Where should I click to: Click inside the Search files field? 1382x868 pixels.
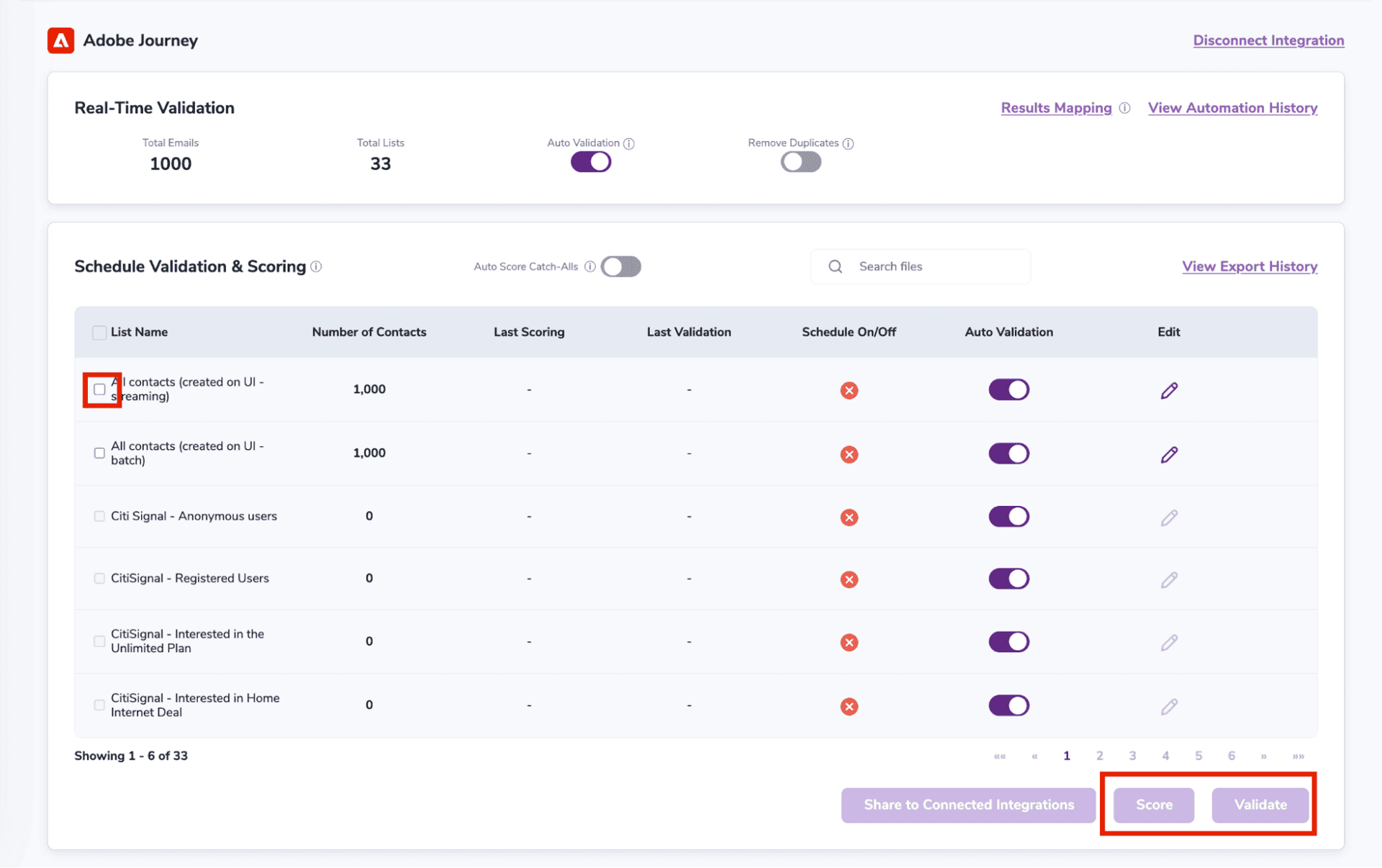[x=929, y=266]
